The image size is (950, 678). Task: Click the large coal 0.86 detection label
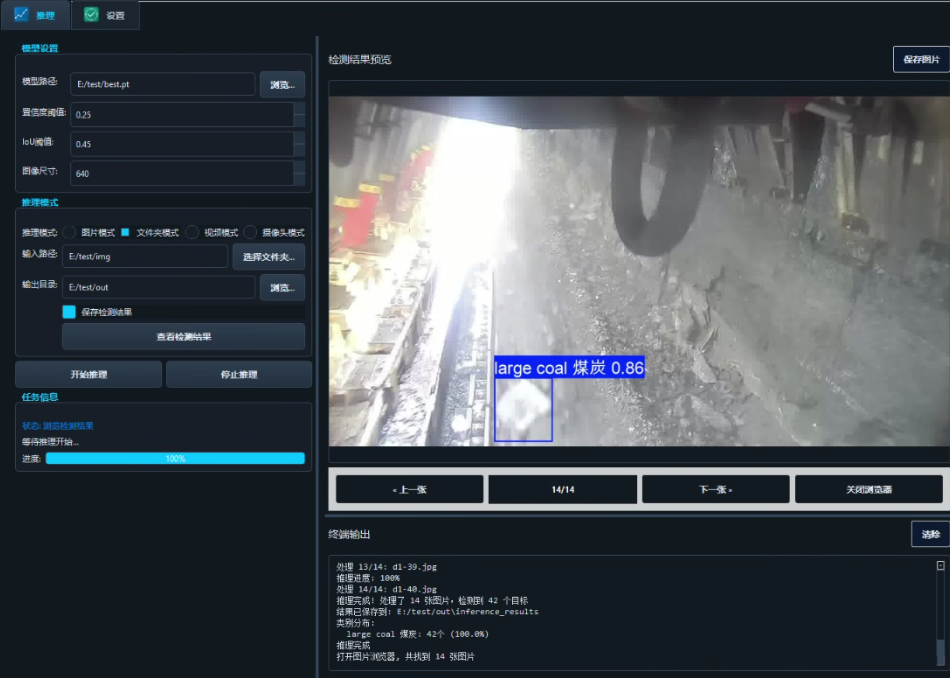[x=569, y=368]
